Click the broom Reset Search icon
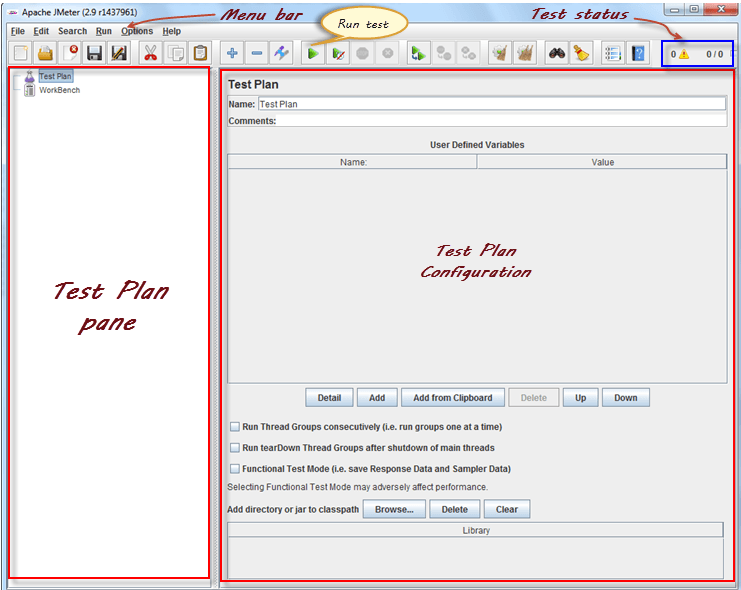The image size is (741, 590). click(581, 54)
